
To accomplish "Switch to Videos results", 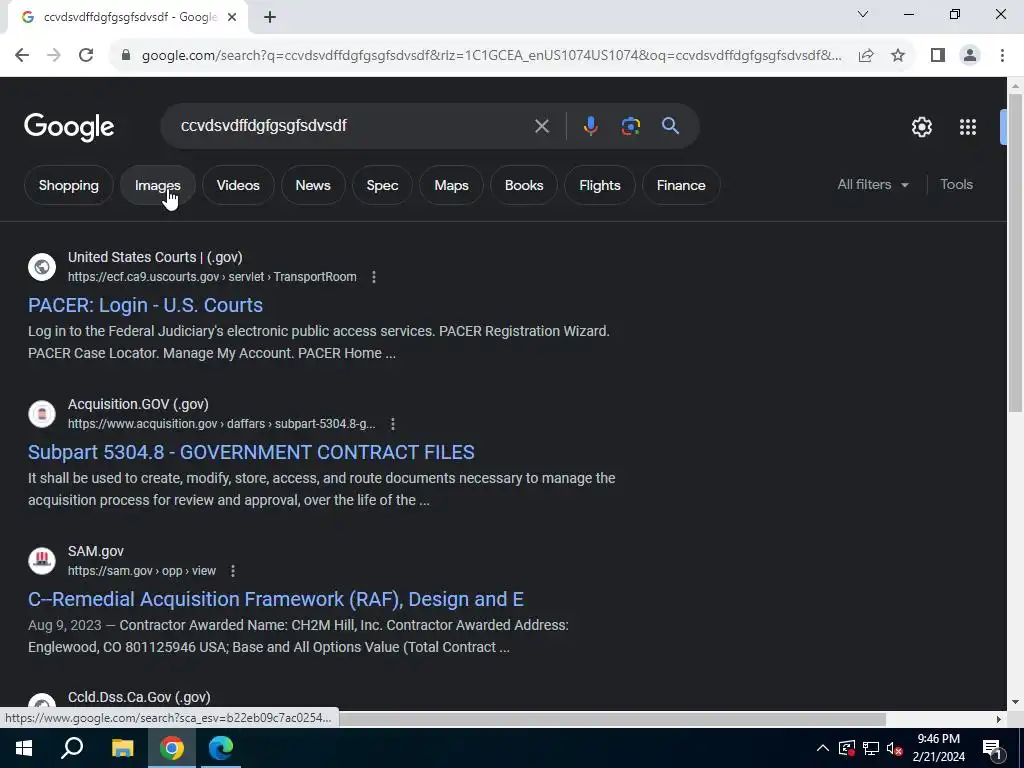I will [238, 185].
